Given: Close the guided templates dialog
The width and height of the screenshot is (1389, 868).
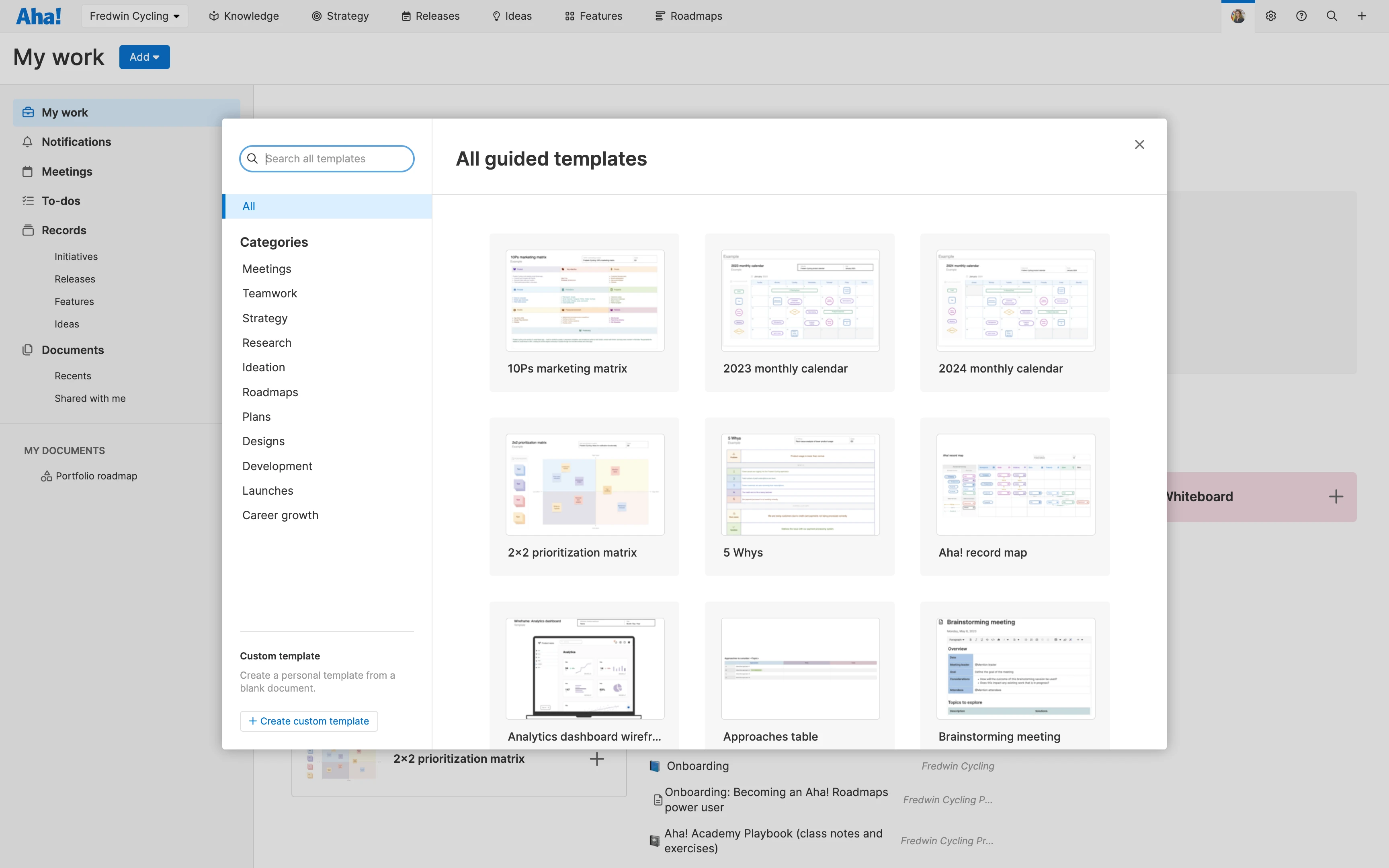Looking at the screenshot, I should [x=1139, y=145].
